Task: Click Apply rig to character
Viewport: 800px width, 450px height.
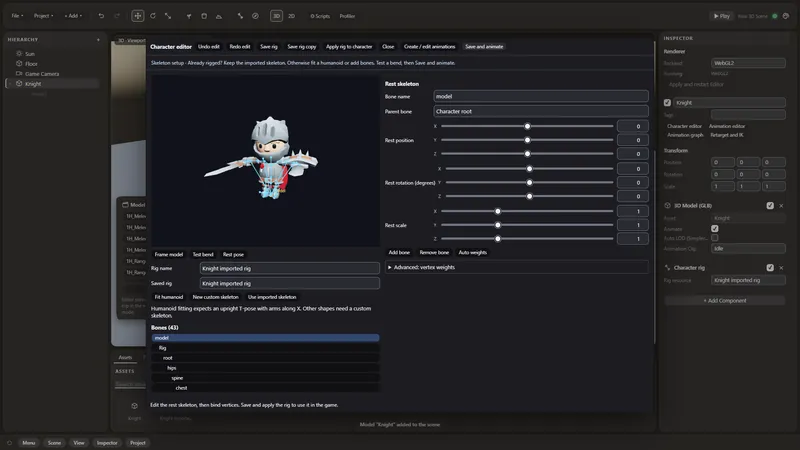Action: 349,46
